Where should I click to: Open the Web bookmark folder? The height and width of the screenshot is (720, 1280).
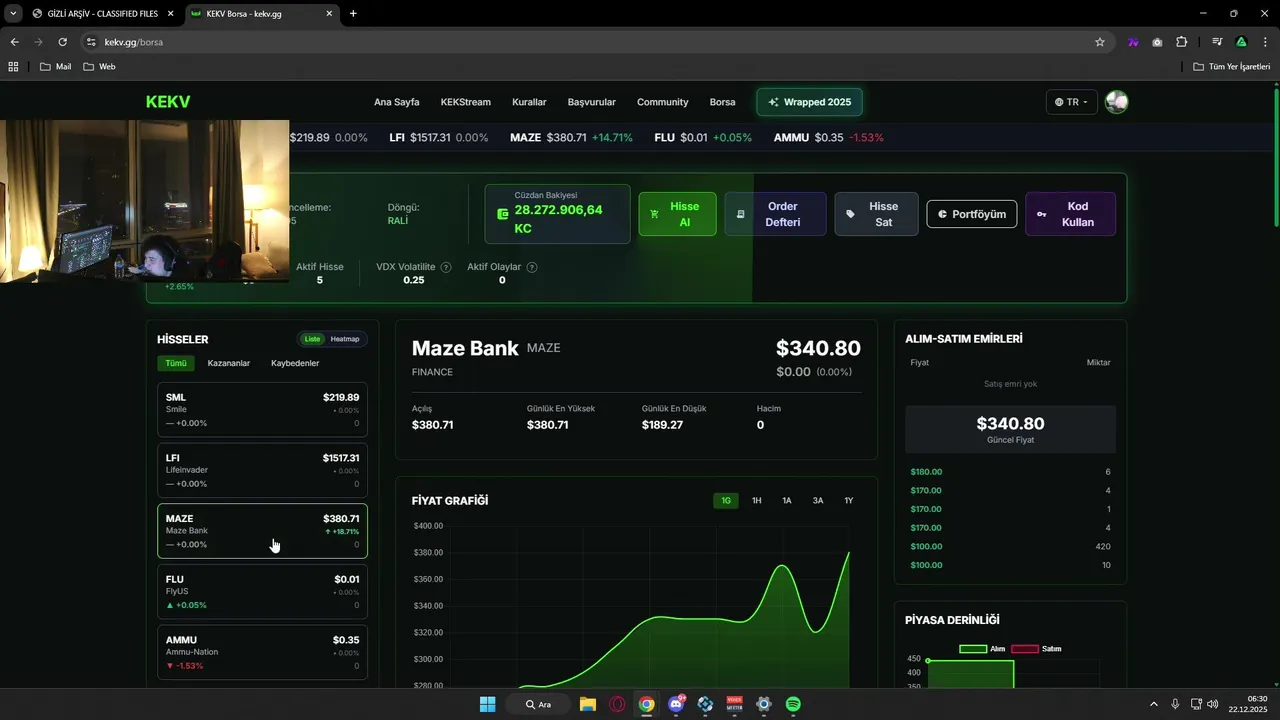coord(99,67)
